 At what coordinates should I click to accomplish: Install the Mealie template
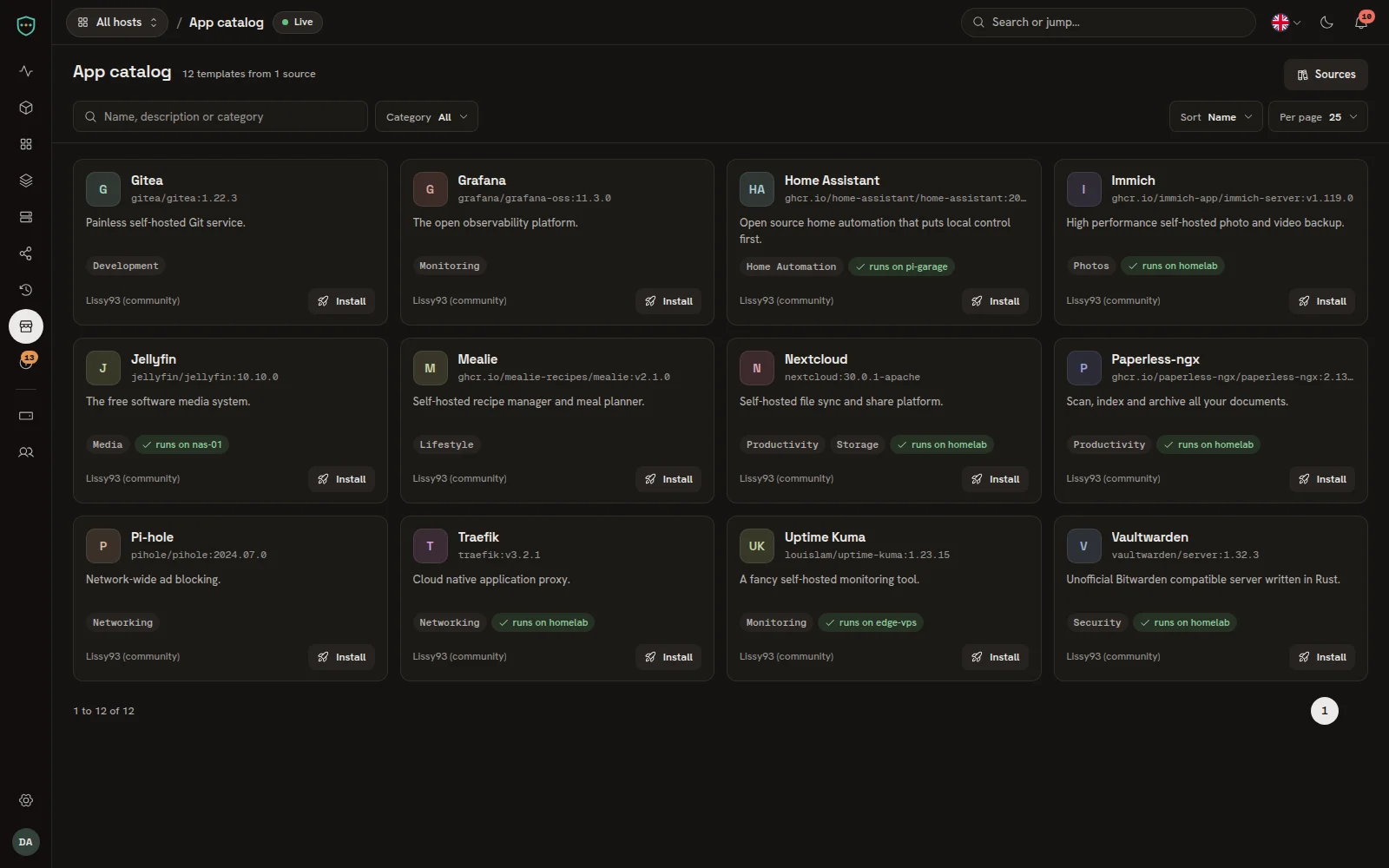(668, 479)
